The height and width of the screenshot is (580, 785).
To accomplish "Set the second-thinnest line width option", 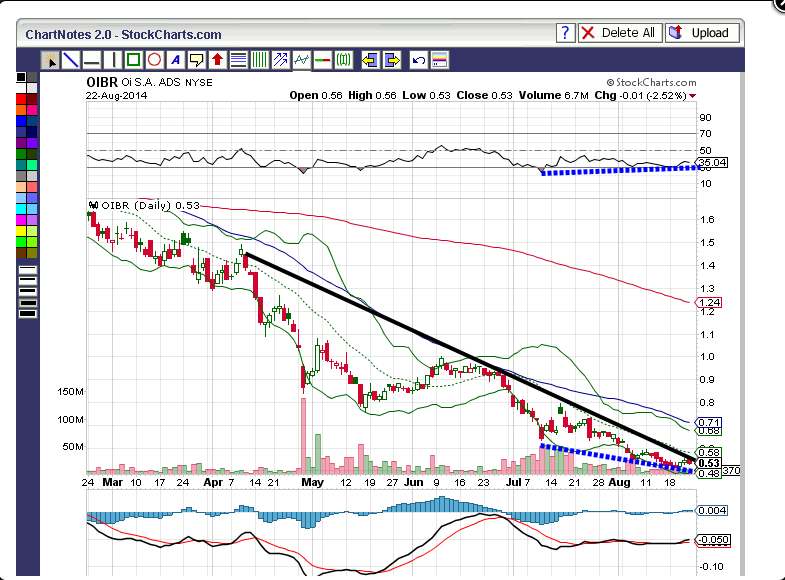I will 28,280.
